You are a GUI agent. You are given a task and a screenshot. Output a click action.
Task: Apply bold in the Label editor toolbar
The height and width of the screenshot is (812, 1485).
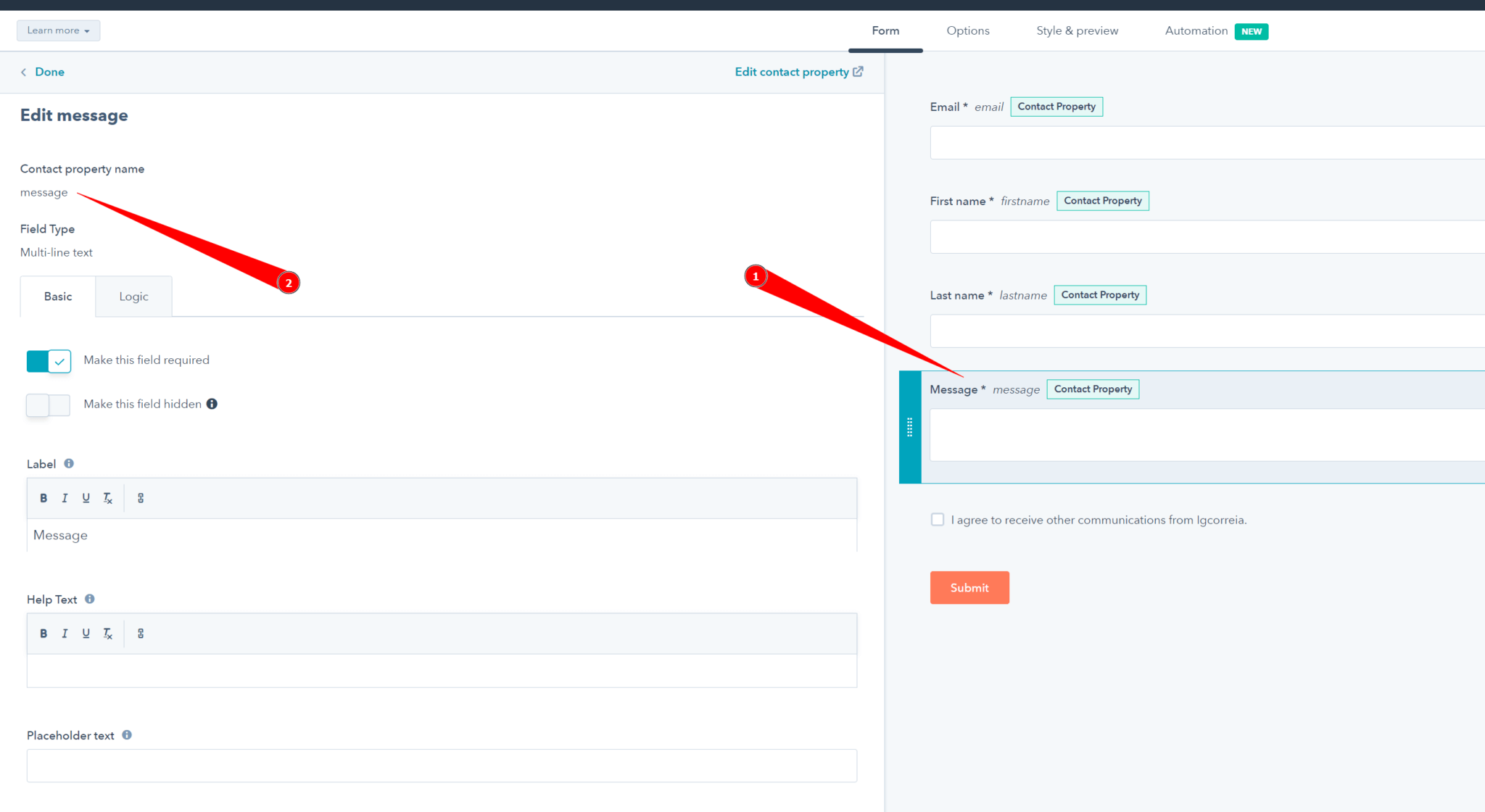tap(44, 498)
